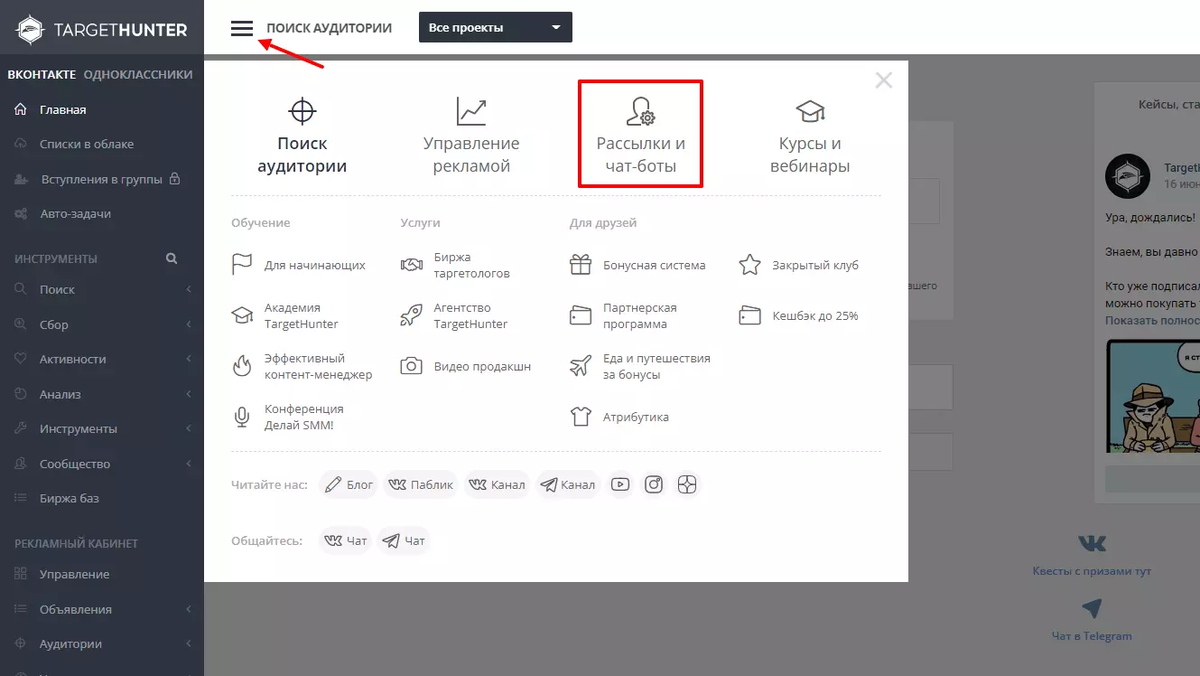This screenshot has width=1200, height=676.
Task: Expand the Сбор sidebar section
Action: click(x=102, y=324)
